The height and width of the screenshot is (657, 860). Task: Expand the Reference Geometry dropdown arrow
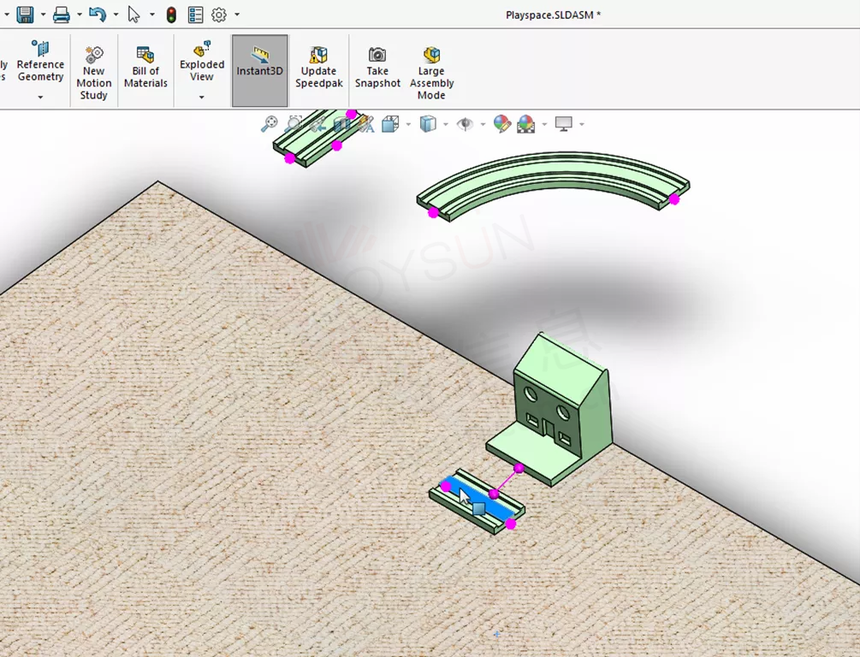coord(40,98)
